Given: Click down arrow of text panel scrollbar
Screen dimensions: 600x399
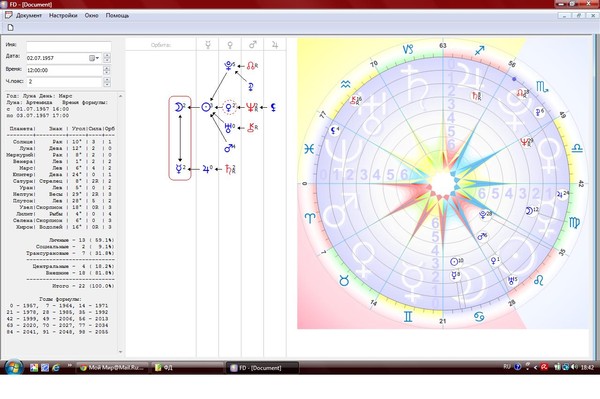Looking at the screenshot, I should pos(121,352).
